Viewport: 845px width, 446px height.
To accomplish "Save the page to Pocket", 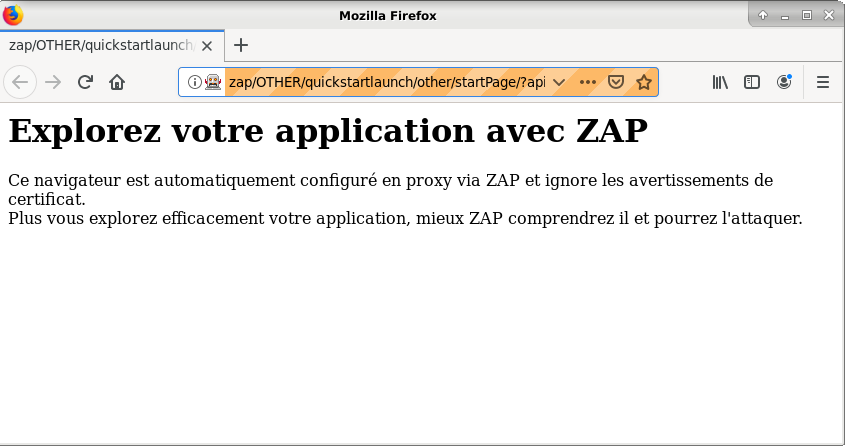I will 615,82.
